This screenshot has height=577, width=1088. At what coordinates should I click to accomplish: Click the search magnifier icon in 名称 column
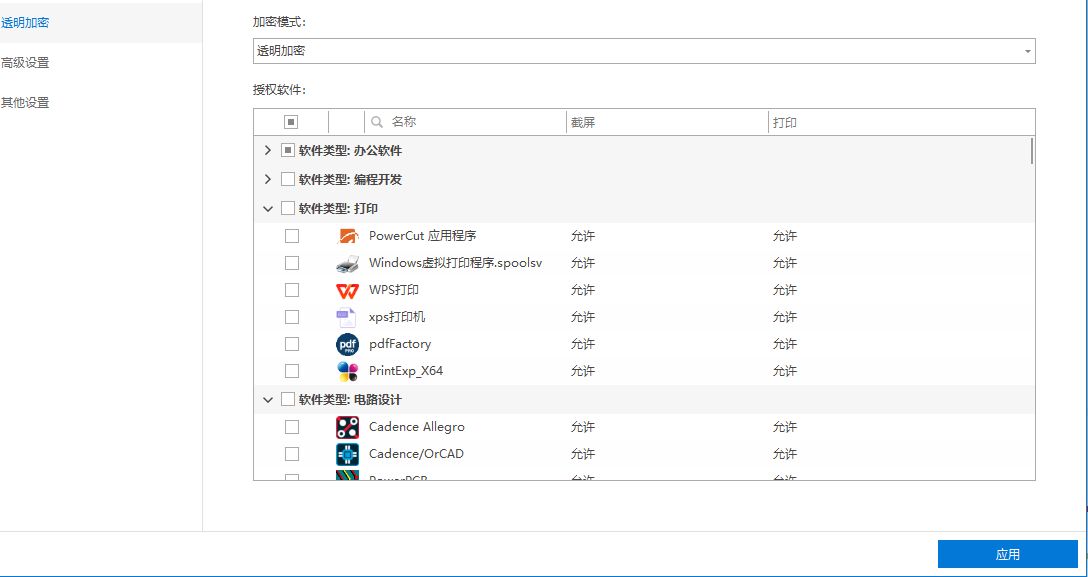point(377,122)
